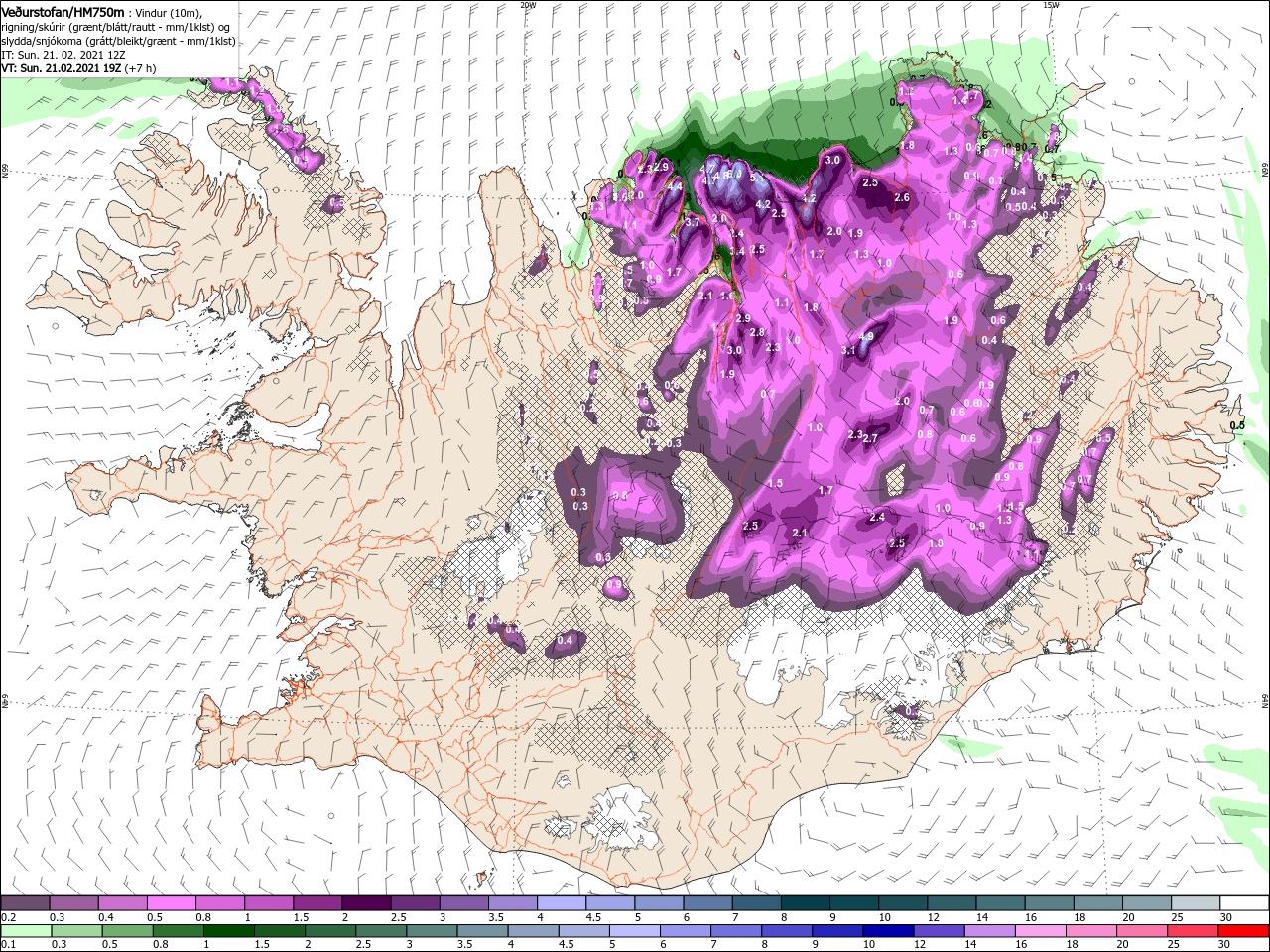Click the Veðurstofan/HM750m title text
Screen dimensions: 1270x952
click(x=63, y=11)
